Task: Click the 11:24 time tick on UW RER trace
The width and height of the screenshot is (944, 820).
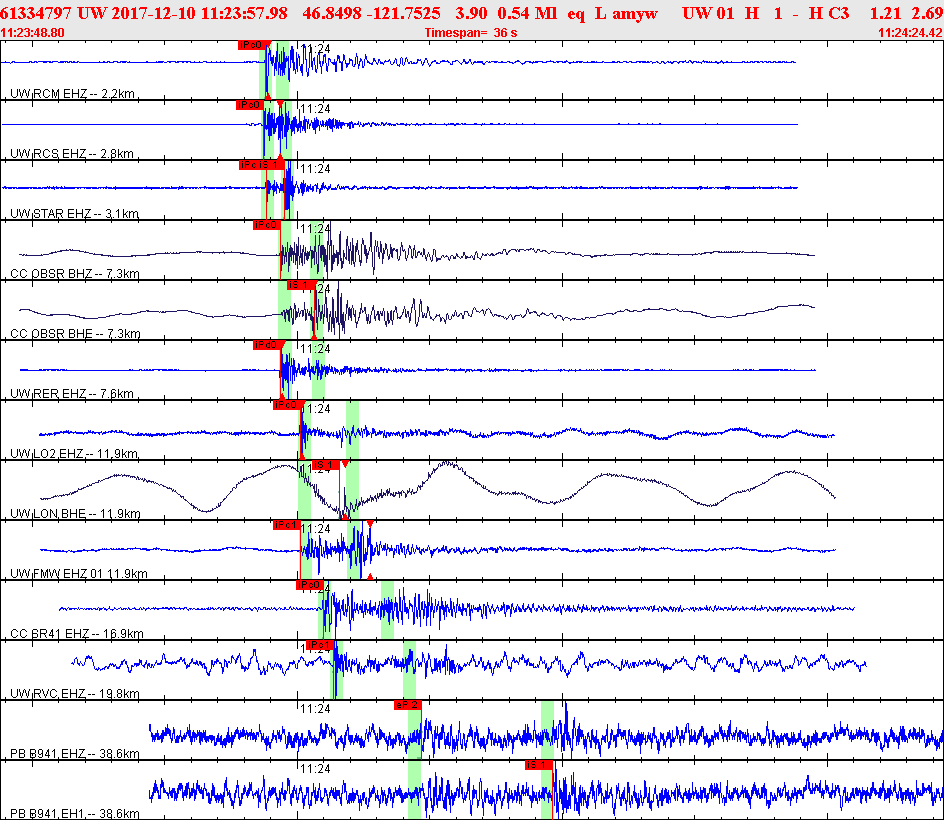Action: coord(310,349)
